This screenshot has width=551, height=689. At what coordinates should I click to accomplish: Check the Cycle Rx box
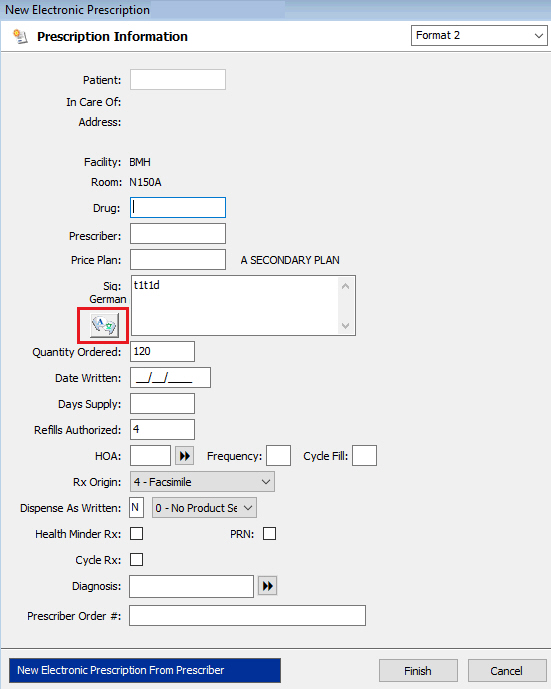tap(137, 560)
